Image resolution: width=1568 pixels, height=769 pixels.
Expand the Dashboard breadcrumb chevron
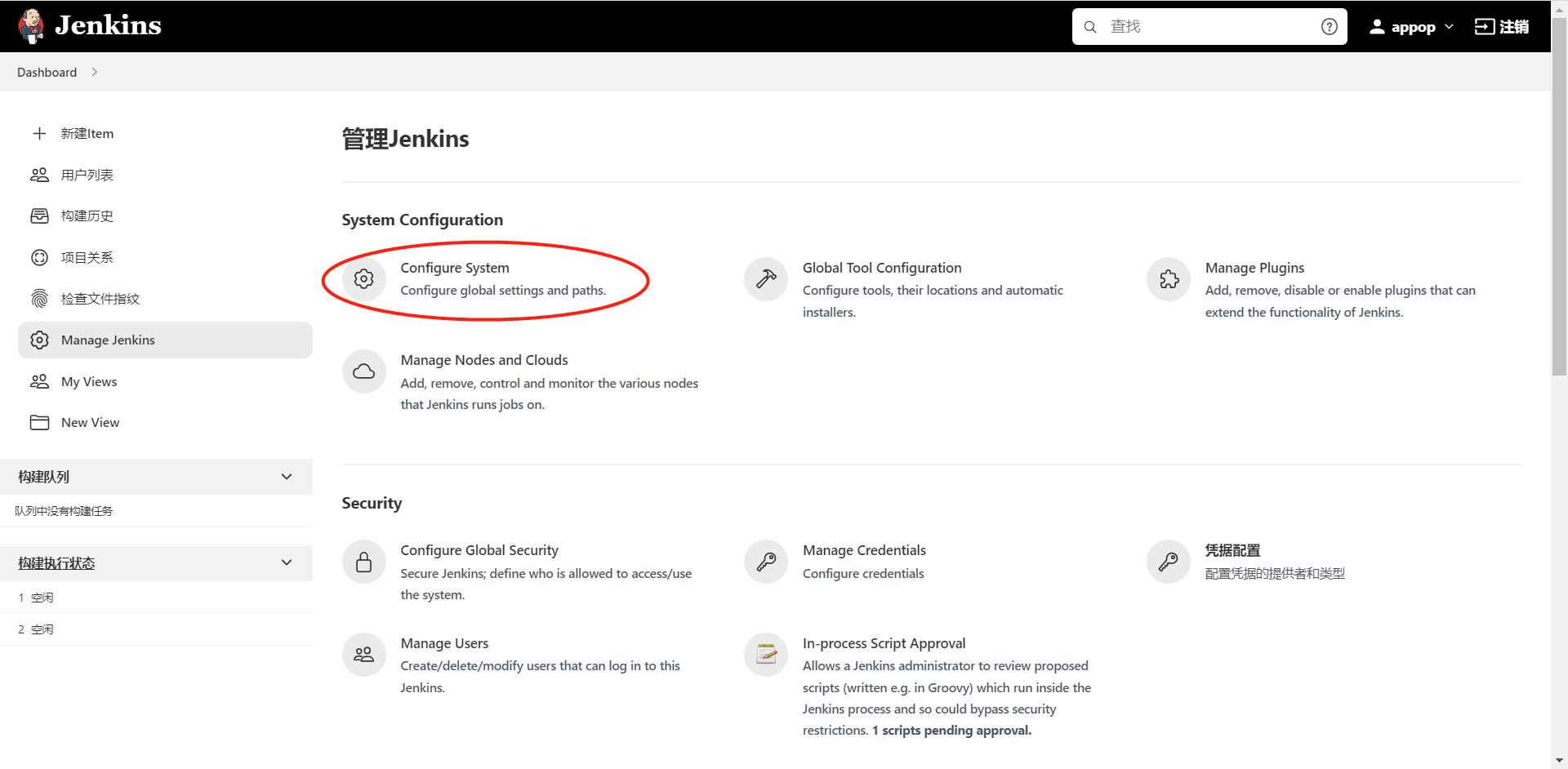click(x=95, y=72)
